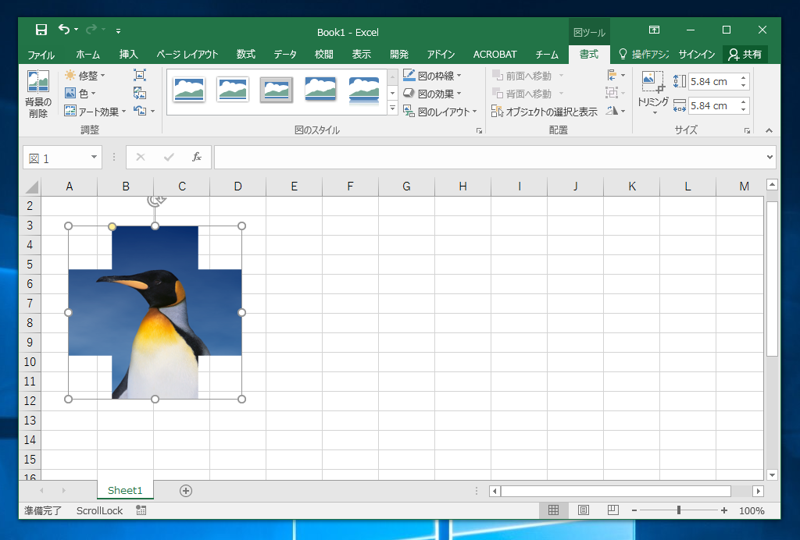Click the width field showing 5.84 cm

pyautogui.click(x=713, y=106)
